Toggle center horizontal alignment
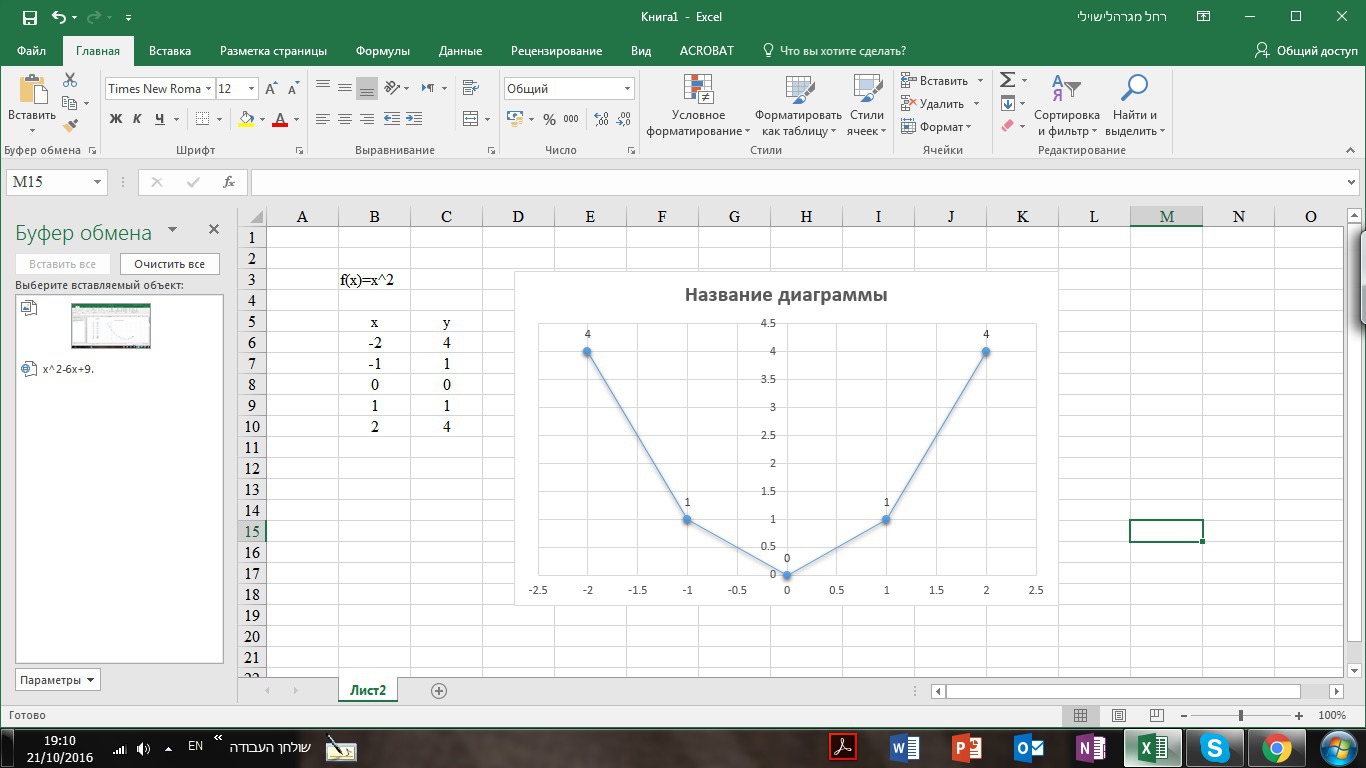The height and width of the screenshot is (768, 1366). point(345,119)
